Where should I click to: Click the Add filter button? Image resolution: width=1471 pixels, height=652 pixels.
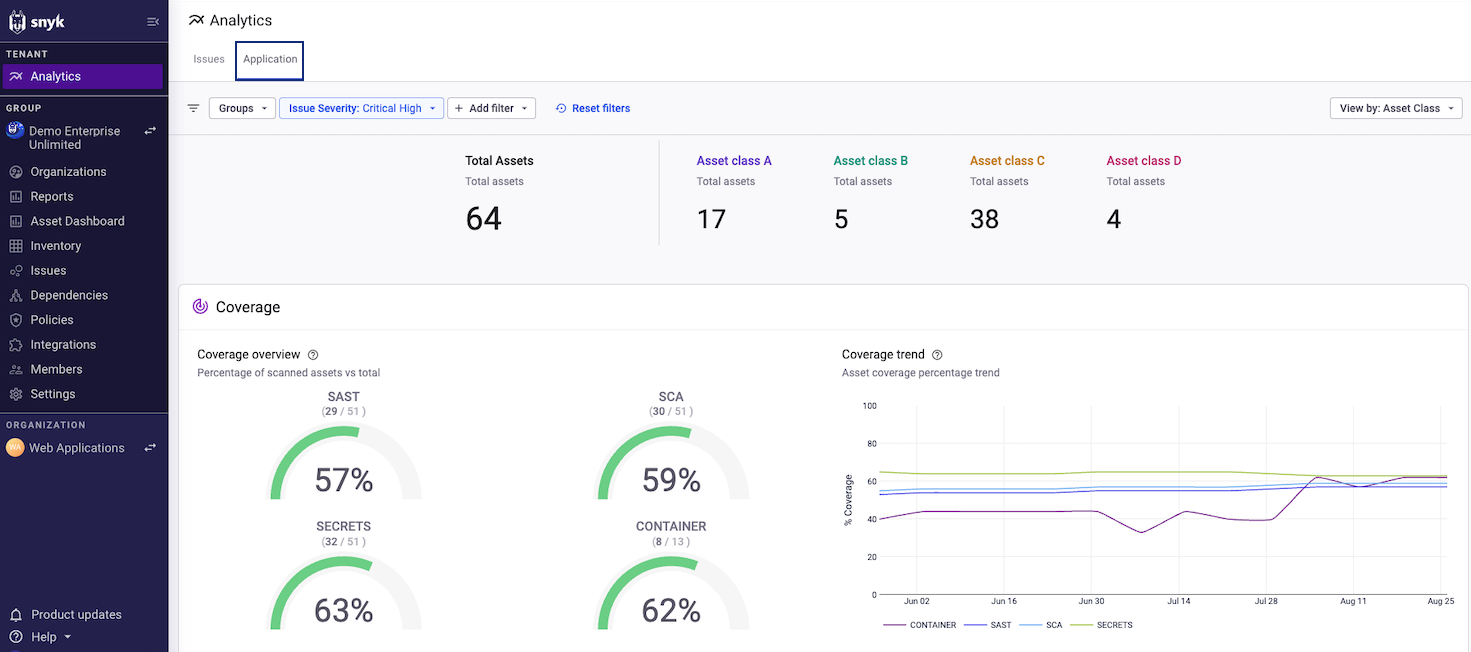491,108
